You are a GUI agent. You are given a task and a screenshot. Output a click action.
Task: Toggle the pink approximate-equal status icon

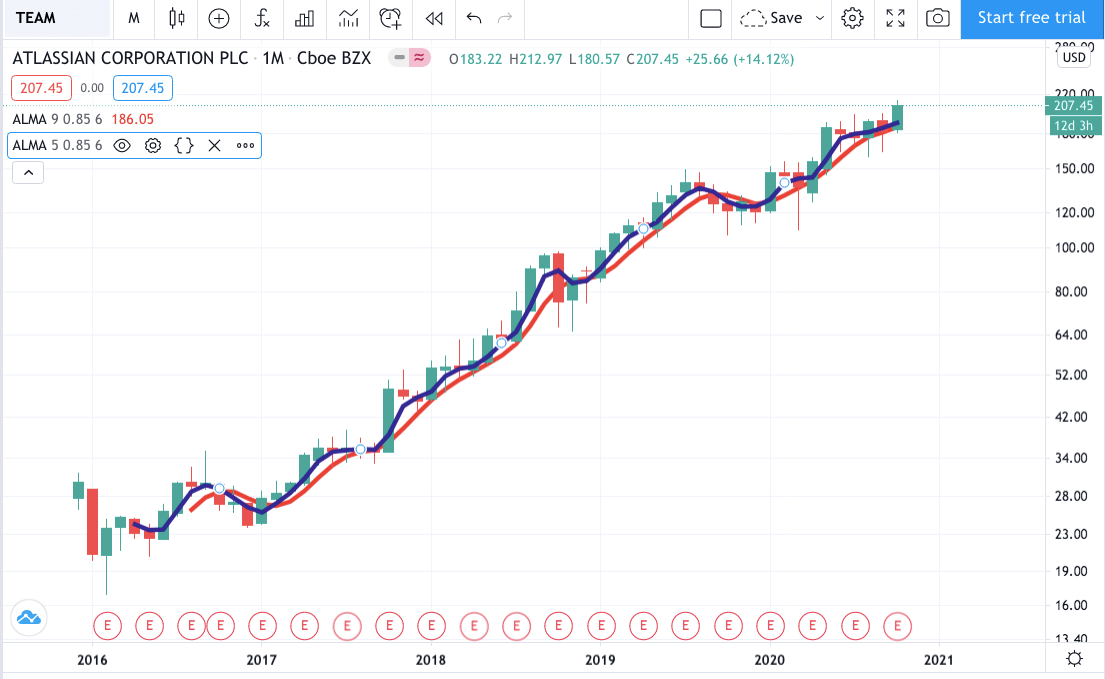[x=419, y=58]
